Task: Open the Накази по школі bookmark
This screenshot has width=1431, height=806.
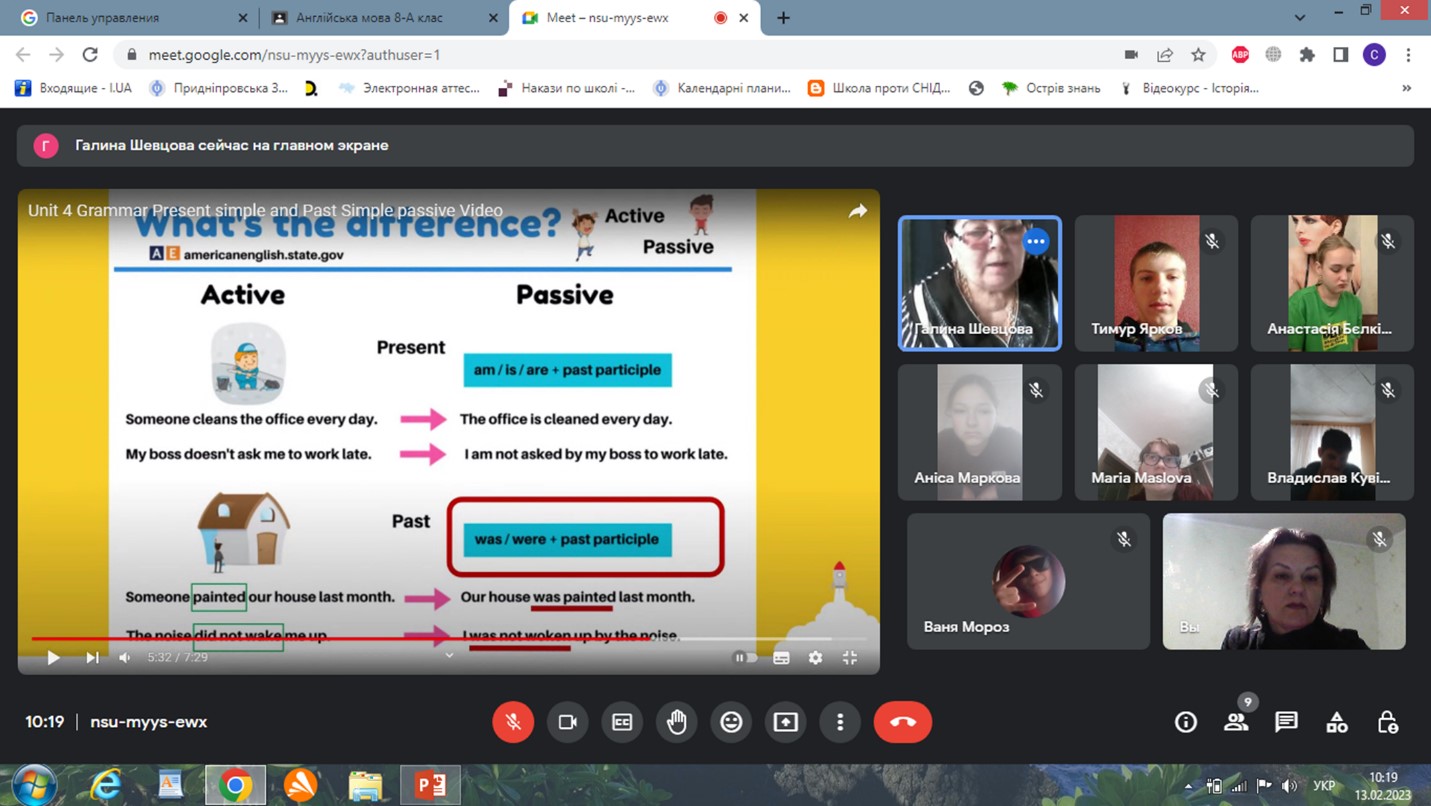Action: pyautogui.click(x=566, y=88)
